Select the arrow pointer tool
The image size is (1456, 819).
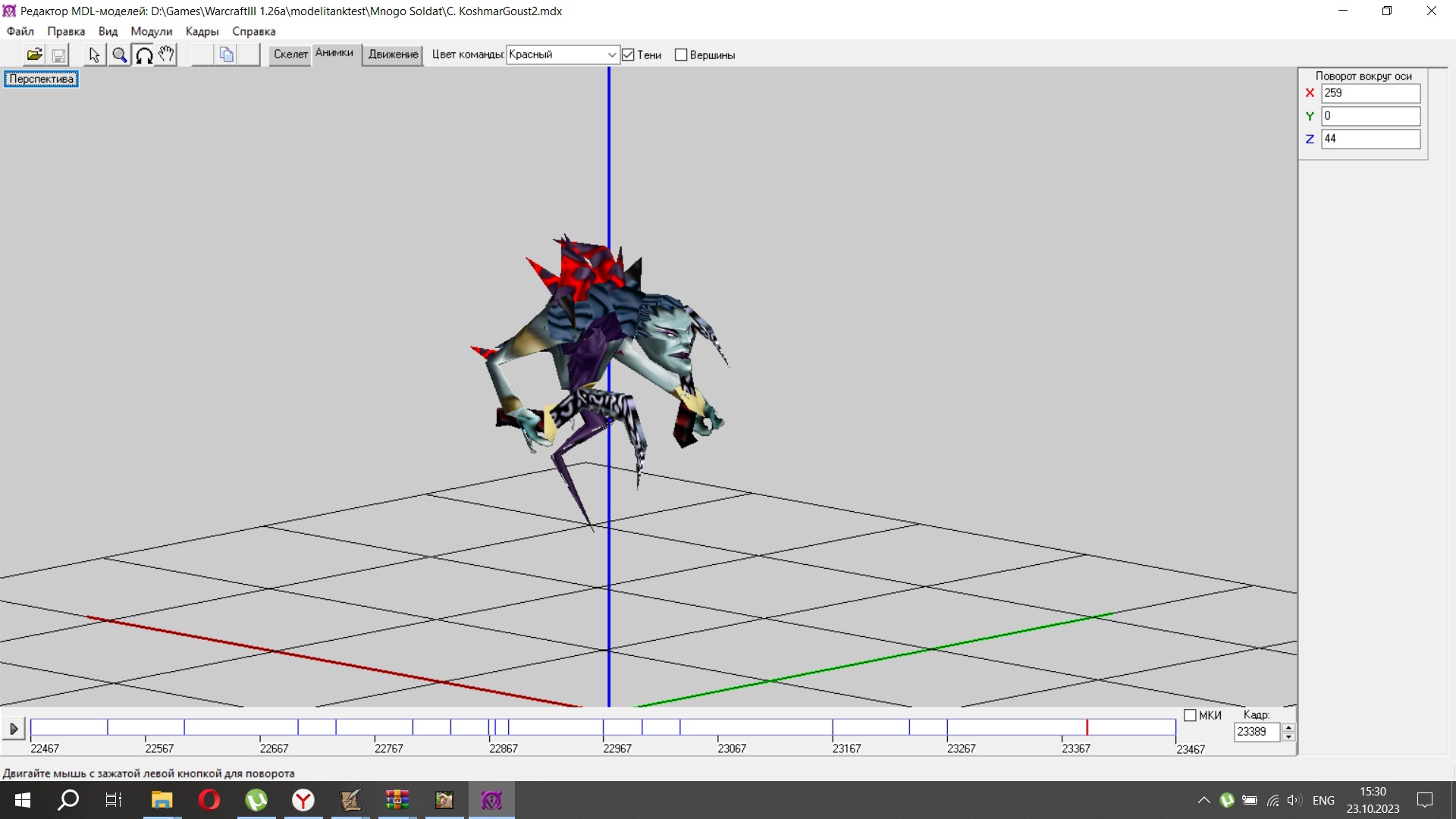tap(94, 55)
